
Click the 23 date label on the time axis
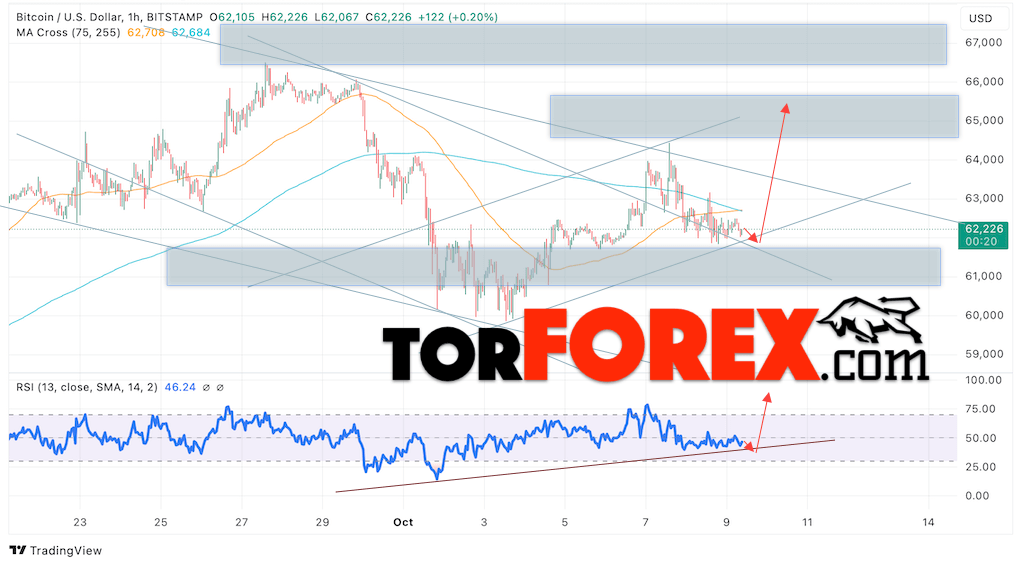[x=80, y=522]
